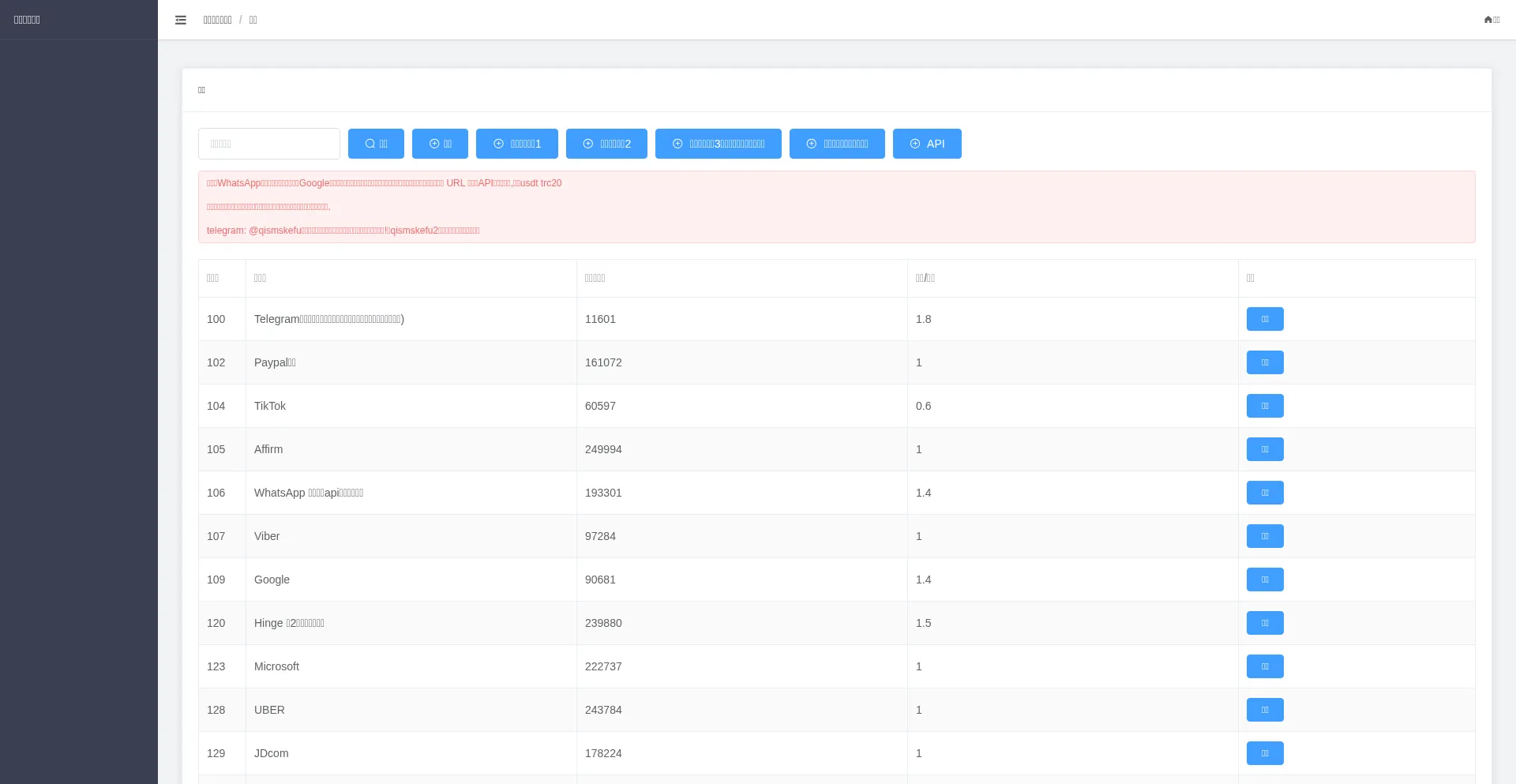Click the API button with plus icon
This screenshot has height=784, width=1516.
tap(927, 144)
